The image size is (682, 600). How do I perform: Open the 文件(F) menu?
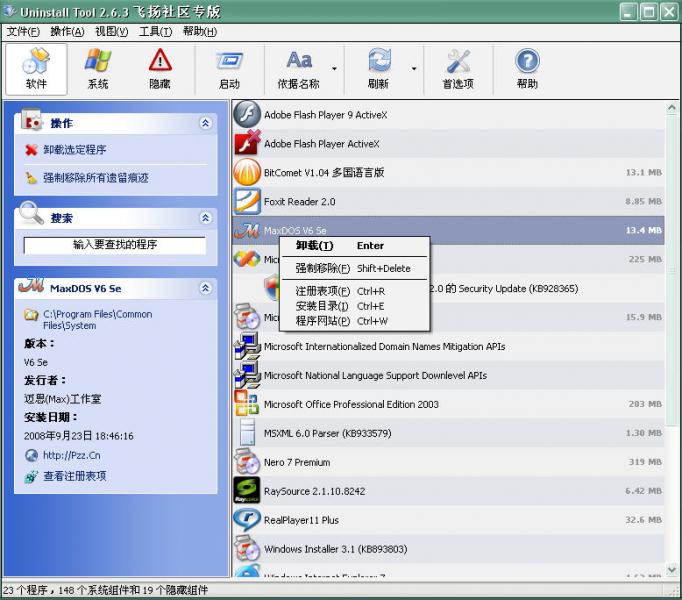(x=23, y=32)
